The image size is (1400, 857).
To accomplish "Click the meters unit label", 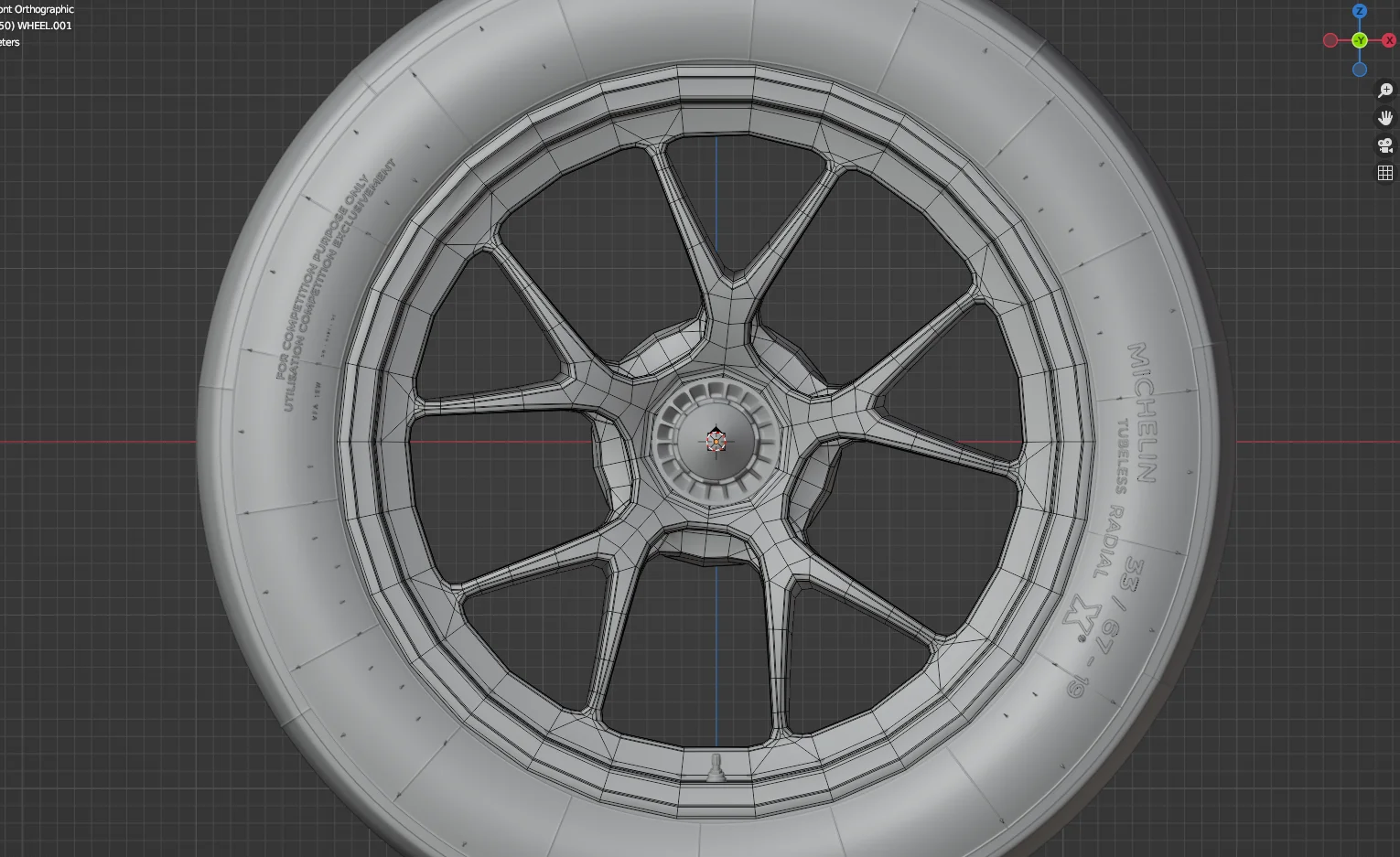I will 9,42.
